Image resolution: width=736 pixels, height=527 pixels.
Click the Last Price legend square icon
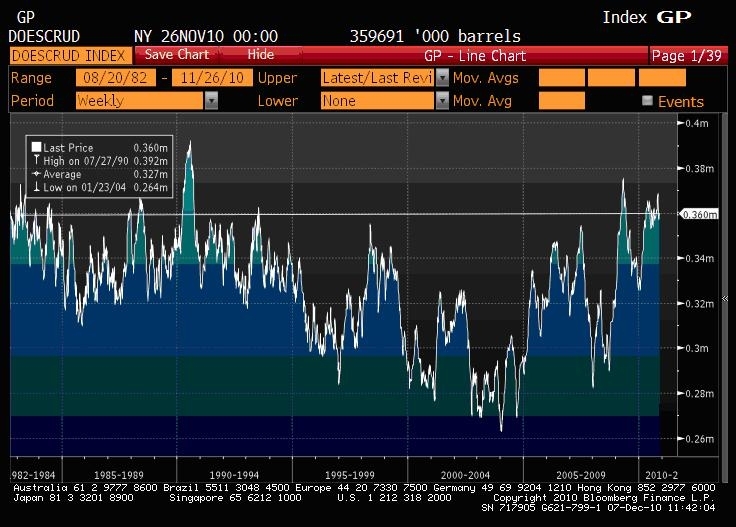[x=36, y=147]
